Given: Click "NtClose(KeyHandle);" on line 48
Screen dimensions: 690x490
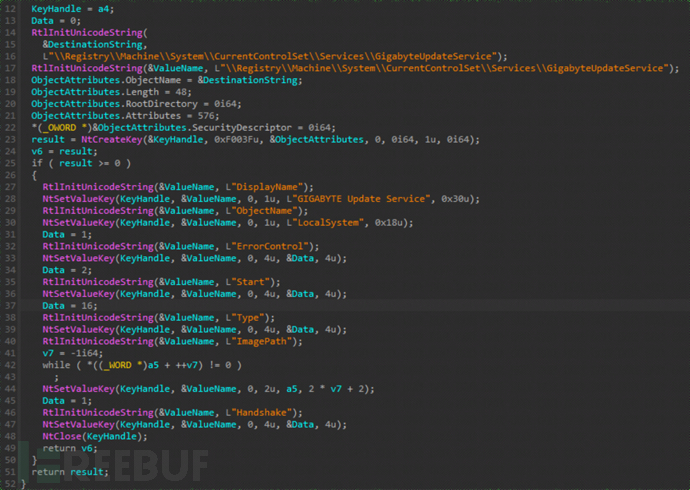Looking at the screenshot, I should (x=95, y=436).
